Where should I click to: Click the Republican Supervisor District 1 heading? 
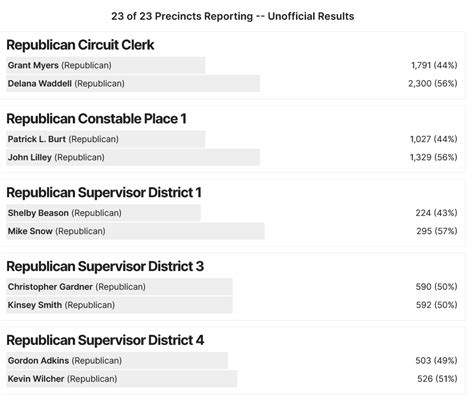click(x=104, y=193)
